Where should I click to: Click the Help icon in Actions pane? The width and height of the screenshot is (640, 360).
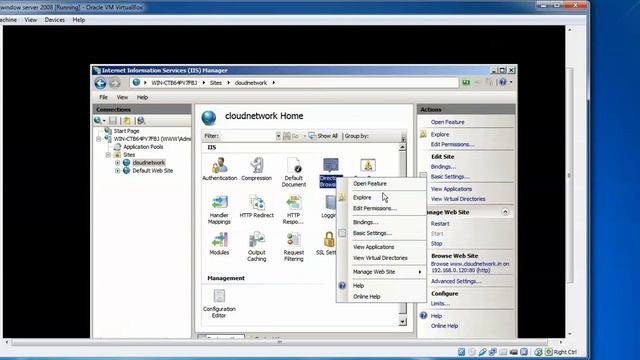423,316
